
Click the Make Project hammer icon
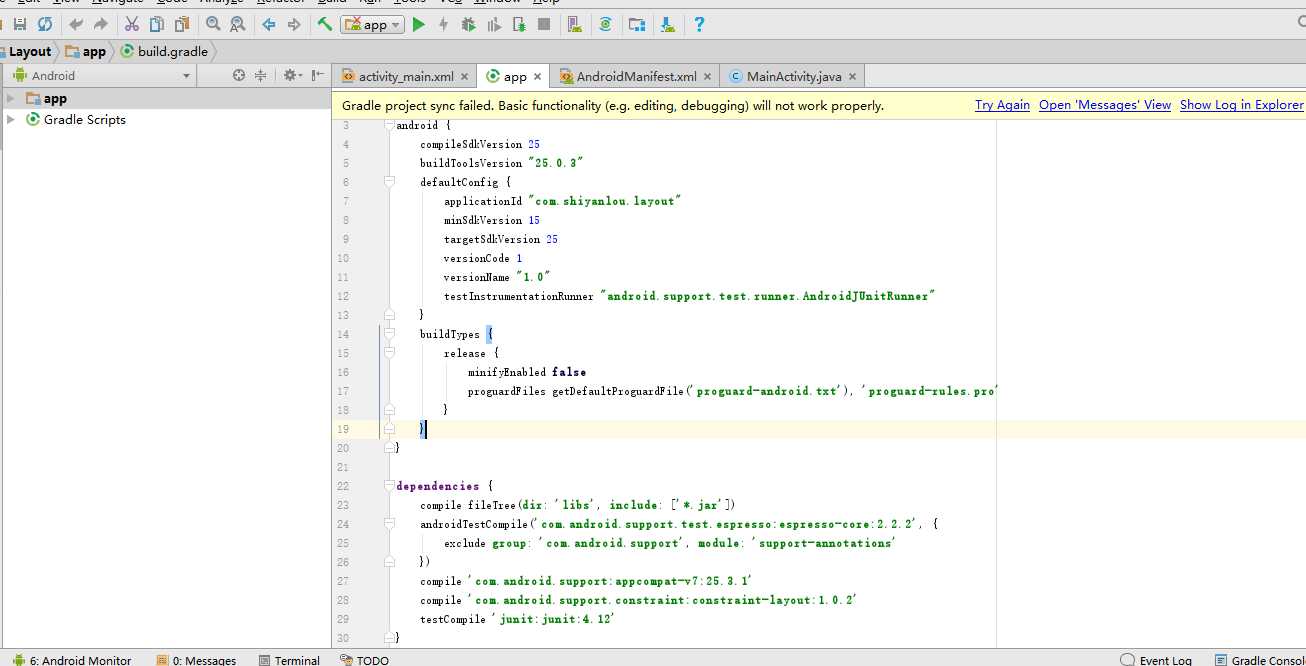(325, 25)
